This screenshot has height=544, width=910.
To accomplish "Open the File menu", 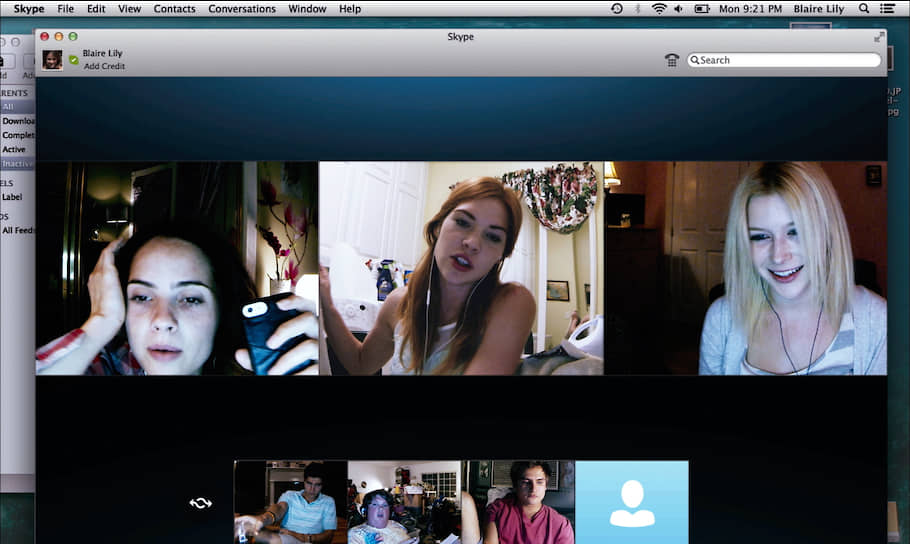I will tap(65, 9).
